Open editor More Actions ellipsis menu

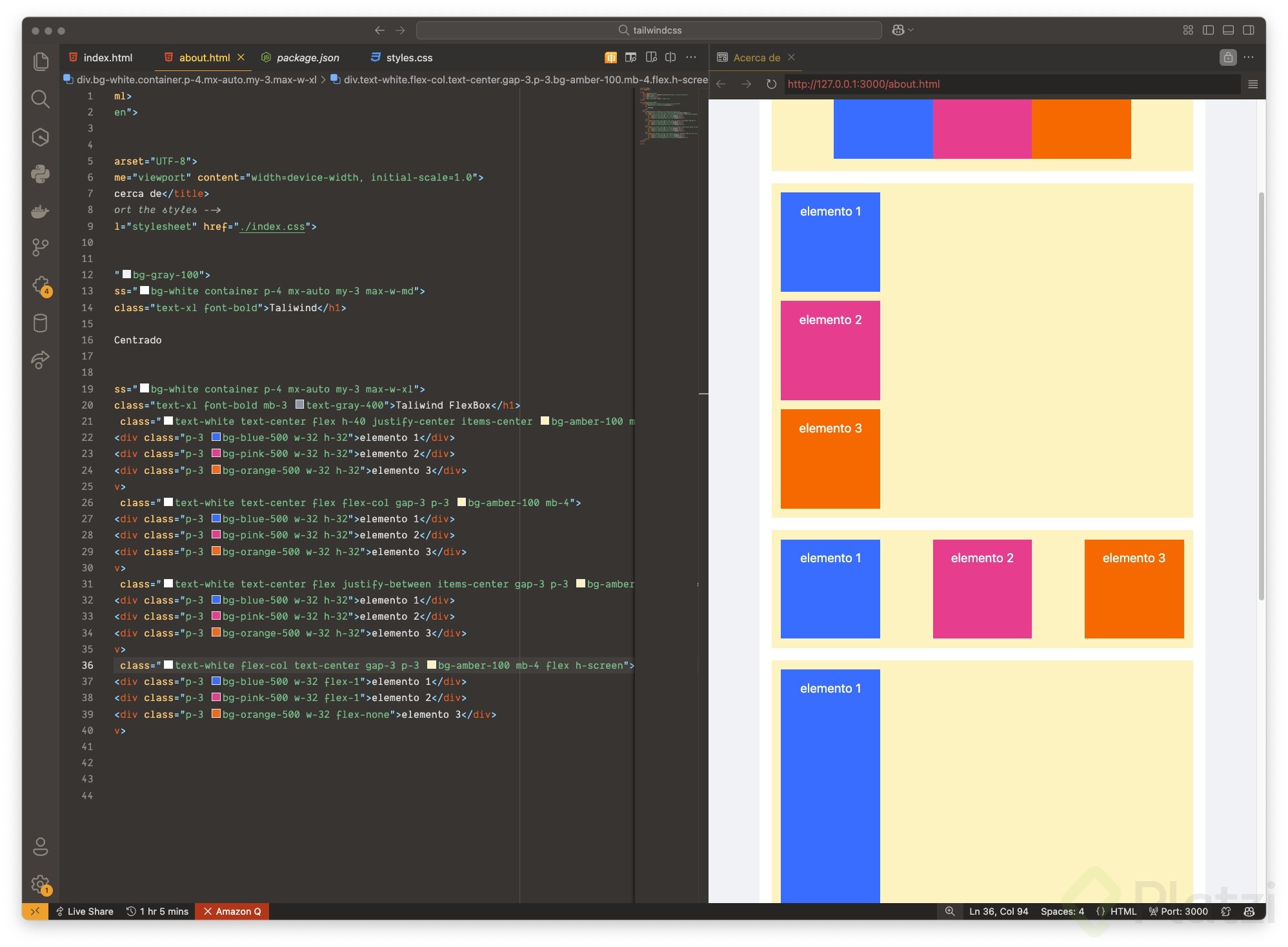click(691, 57)
